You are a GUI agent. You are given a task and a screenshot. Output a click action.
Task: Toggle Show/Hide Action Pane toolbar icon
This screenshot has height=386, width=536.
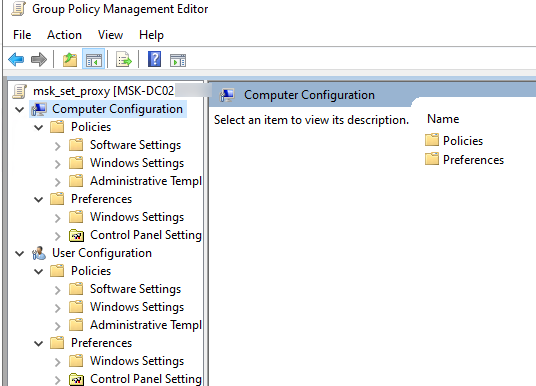(178, 61)
